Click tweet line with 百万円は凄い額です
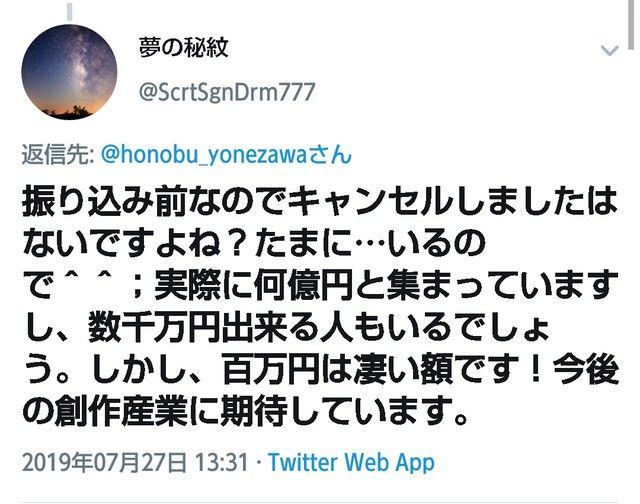The height and width of the screenshot is (504, 640). click(320, 370)
